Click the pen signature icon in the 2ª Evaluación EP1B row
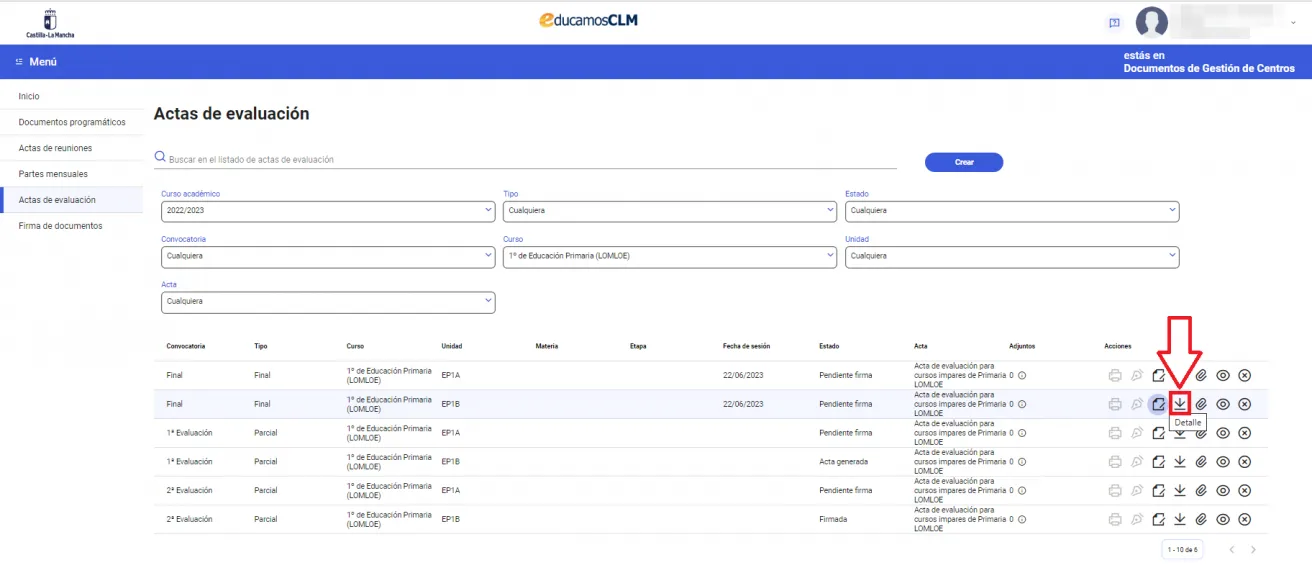 pyautogui.click(x=1136, y=520)
